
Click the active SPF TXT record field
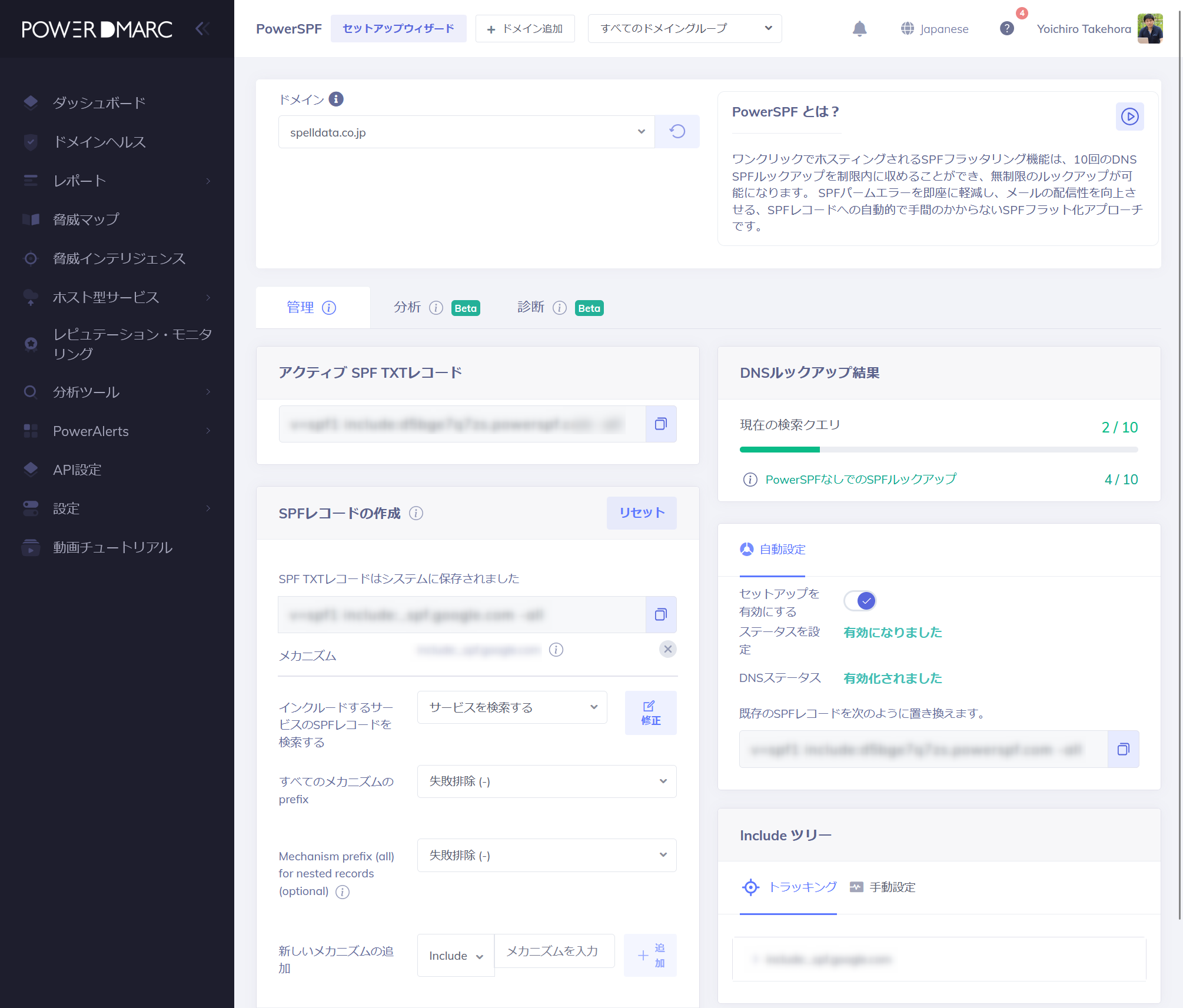tap(462, 424)
